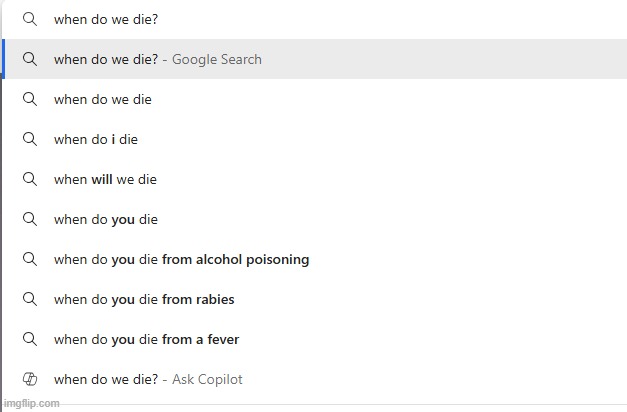Open "when do we die? - Ask Copilot"

148,379
